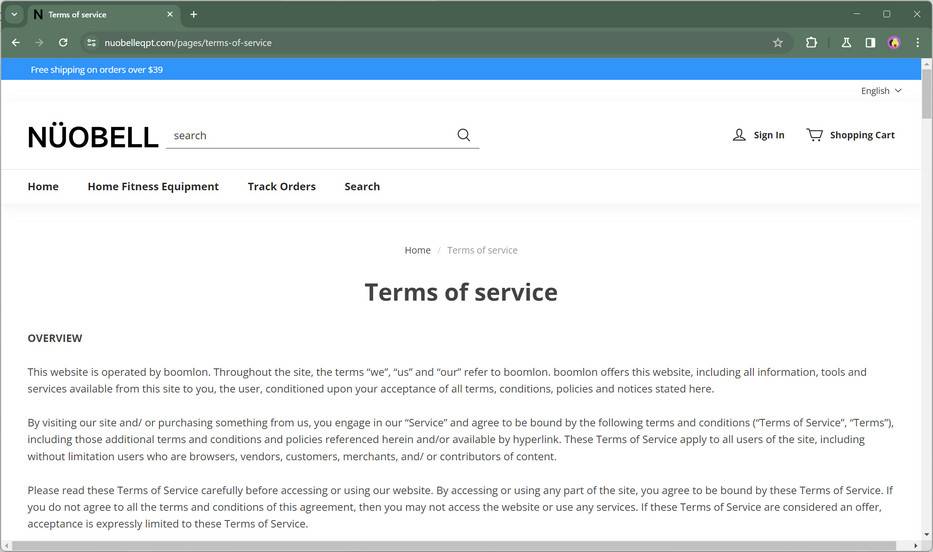
Task: Maximize the browser window
Action: [x=887, y=14]
